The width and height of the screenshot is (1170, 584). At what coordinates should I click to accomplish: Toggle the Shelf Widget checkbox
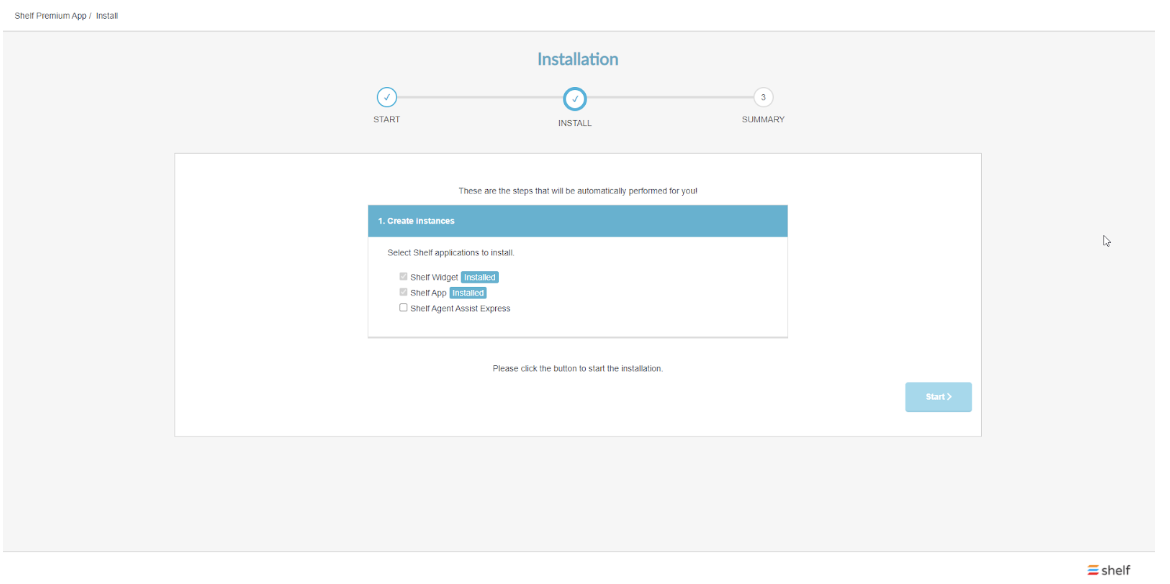[x=403, y=277]
